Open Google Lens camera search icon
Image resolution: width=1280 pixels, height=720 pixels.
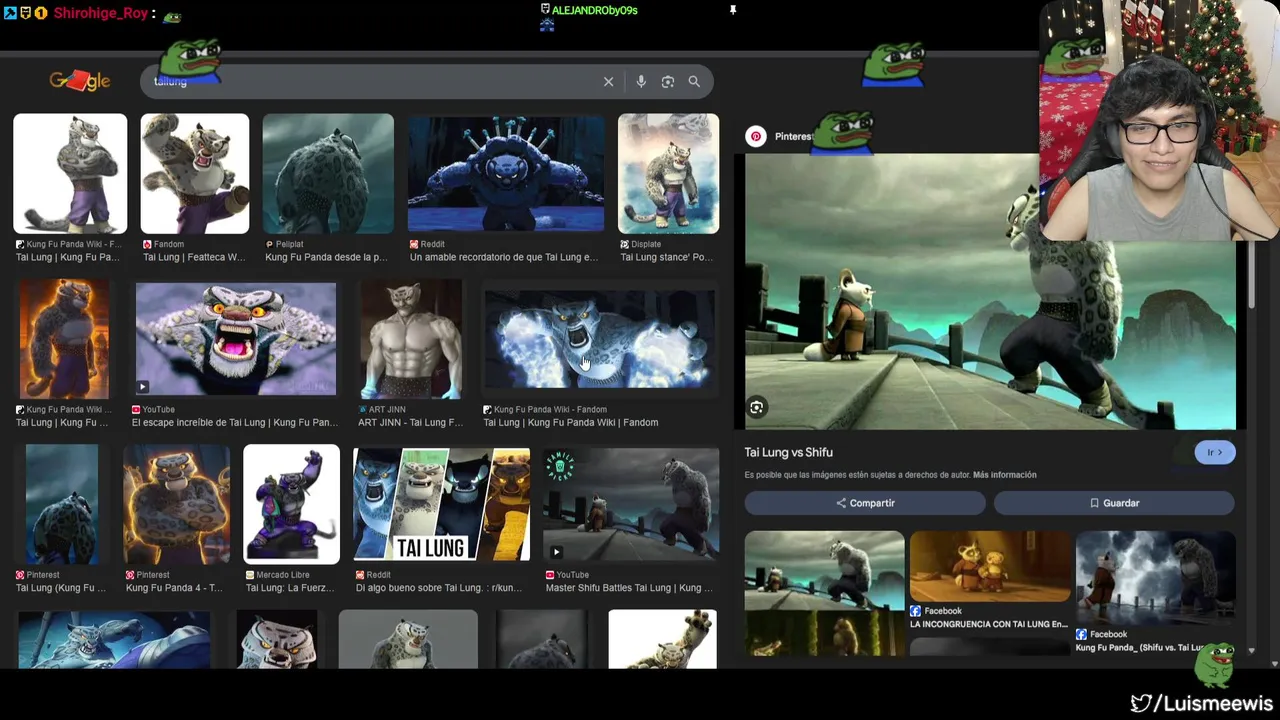click(x=668, y=82)
